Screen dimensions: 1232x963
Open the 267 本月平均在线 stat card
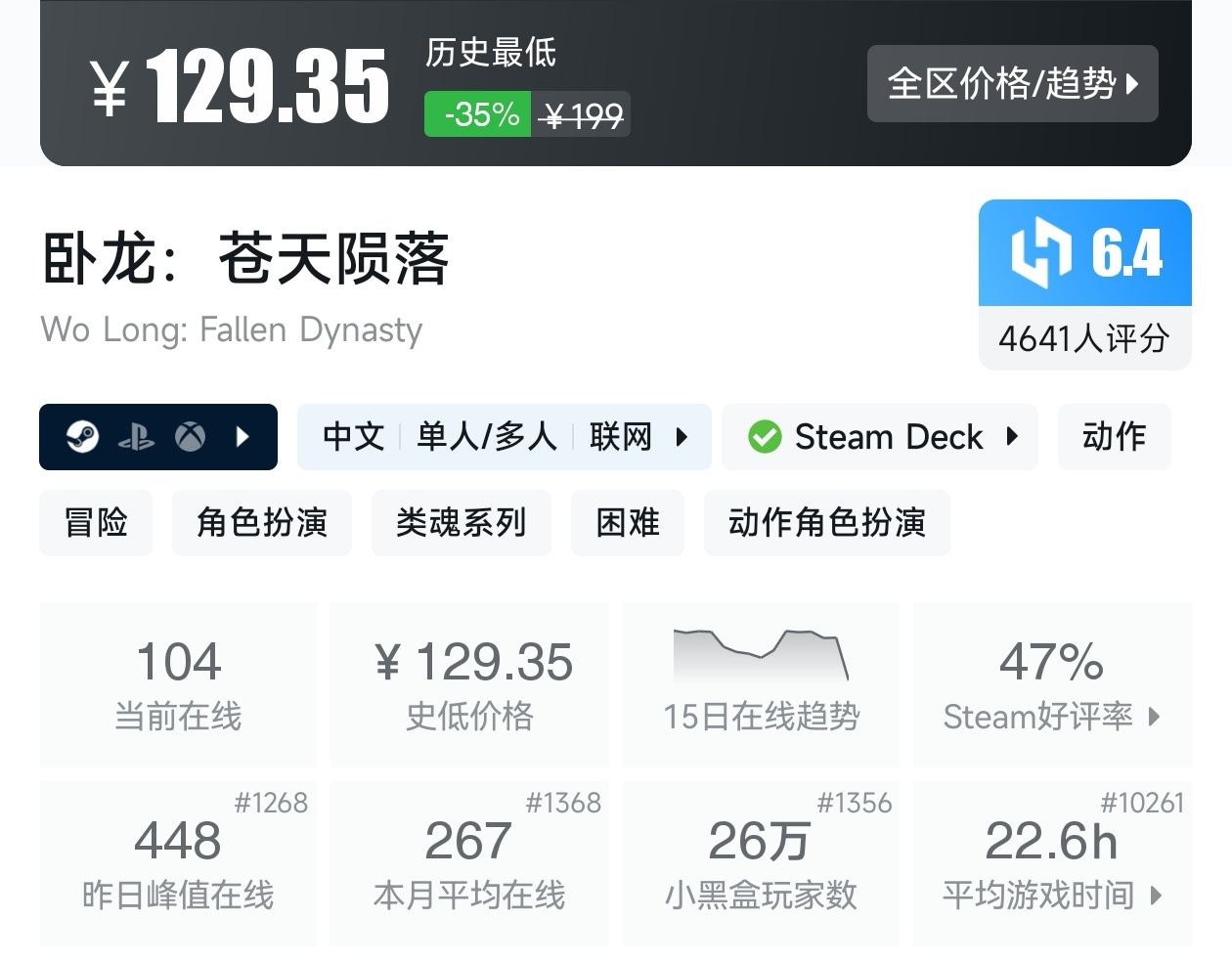470,863
